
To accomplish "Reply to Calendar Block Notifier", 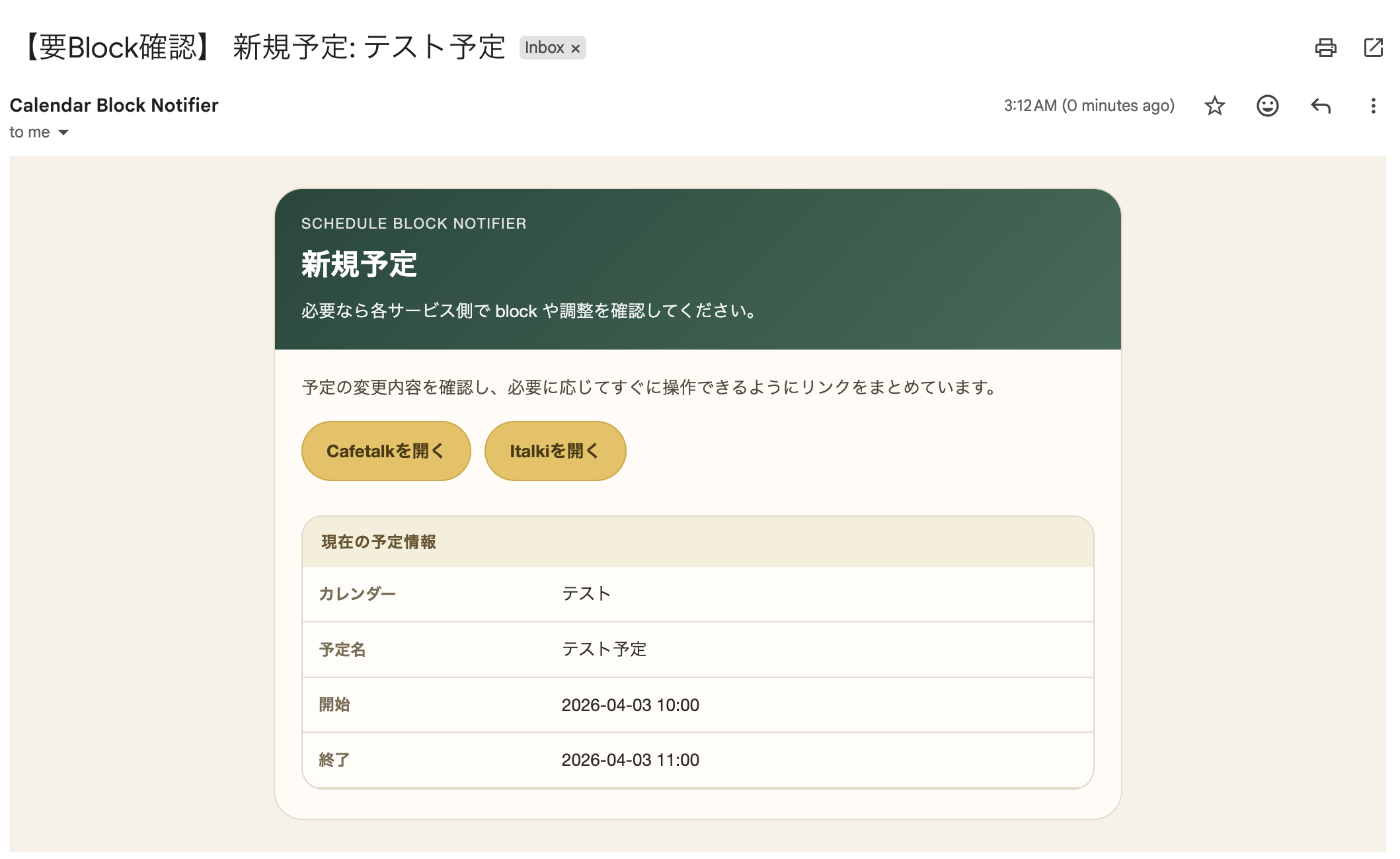I will pyautogui.click(x=1320, y=106).
